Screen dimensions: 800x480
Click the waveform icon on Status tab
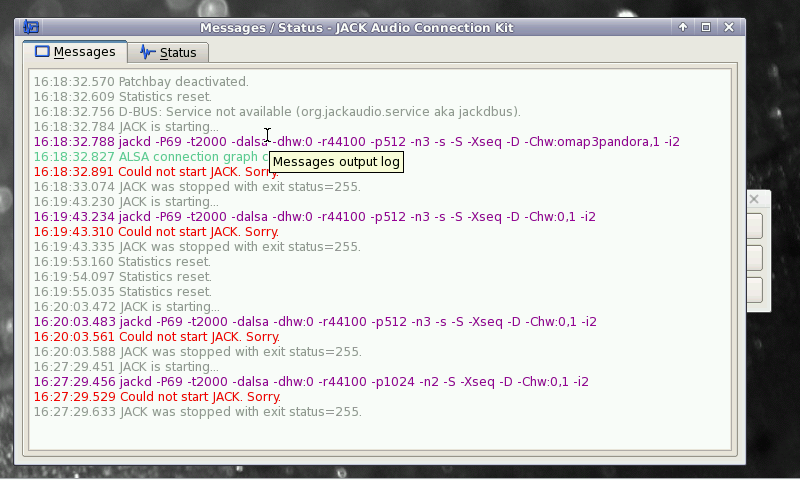148,52
